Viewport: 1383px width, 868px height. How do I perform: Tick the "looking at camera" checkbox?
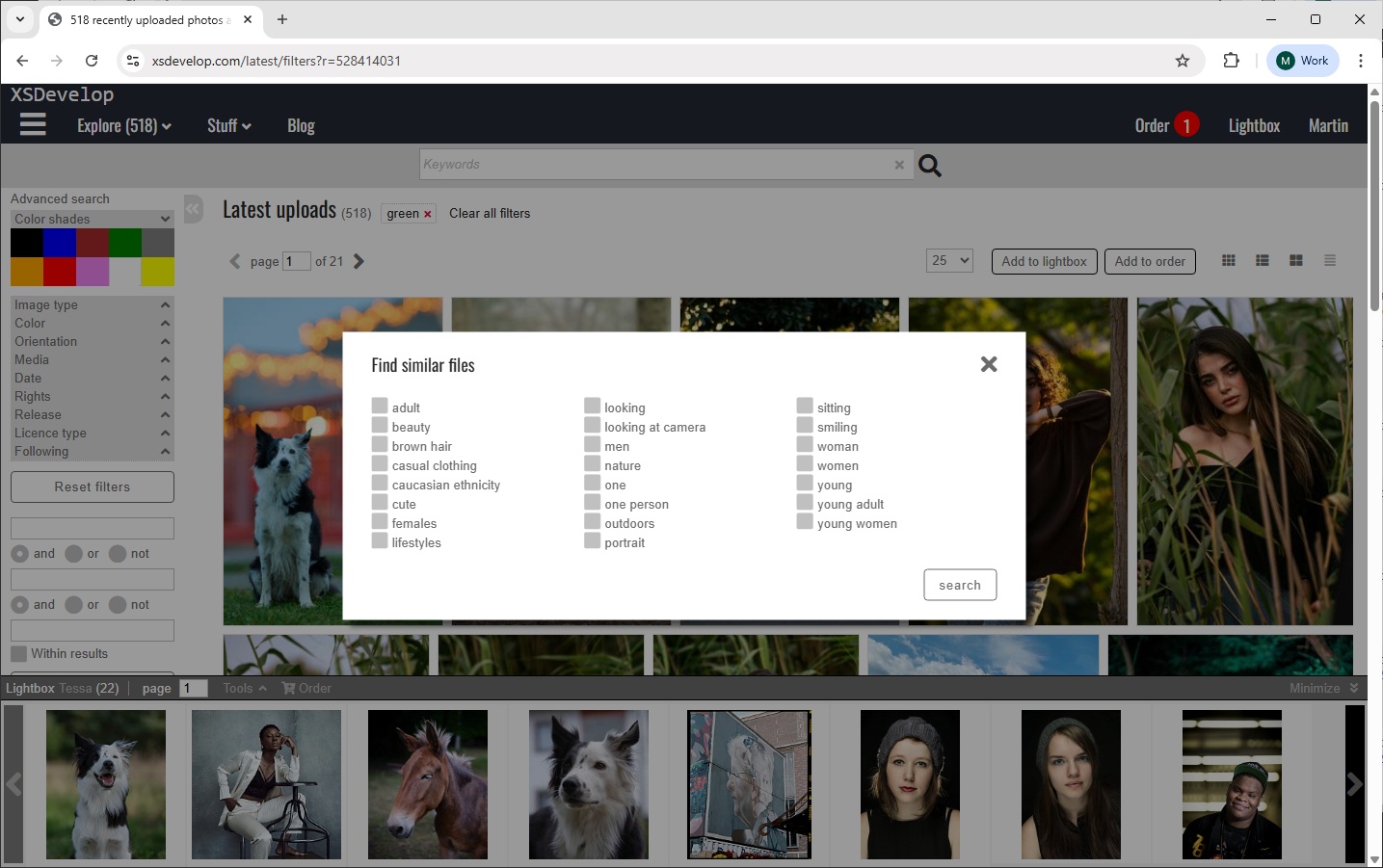pos(592,426)
